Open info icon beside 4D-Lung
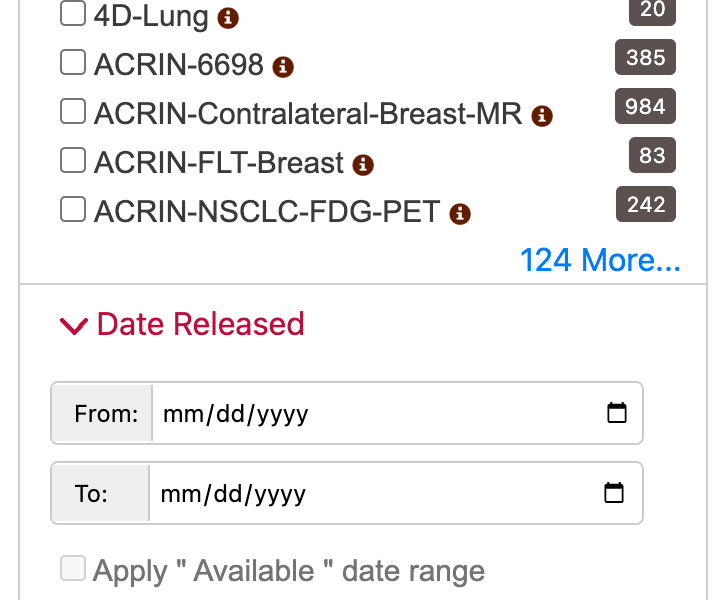This screenshot has width=718, height=600. 228,18
